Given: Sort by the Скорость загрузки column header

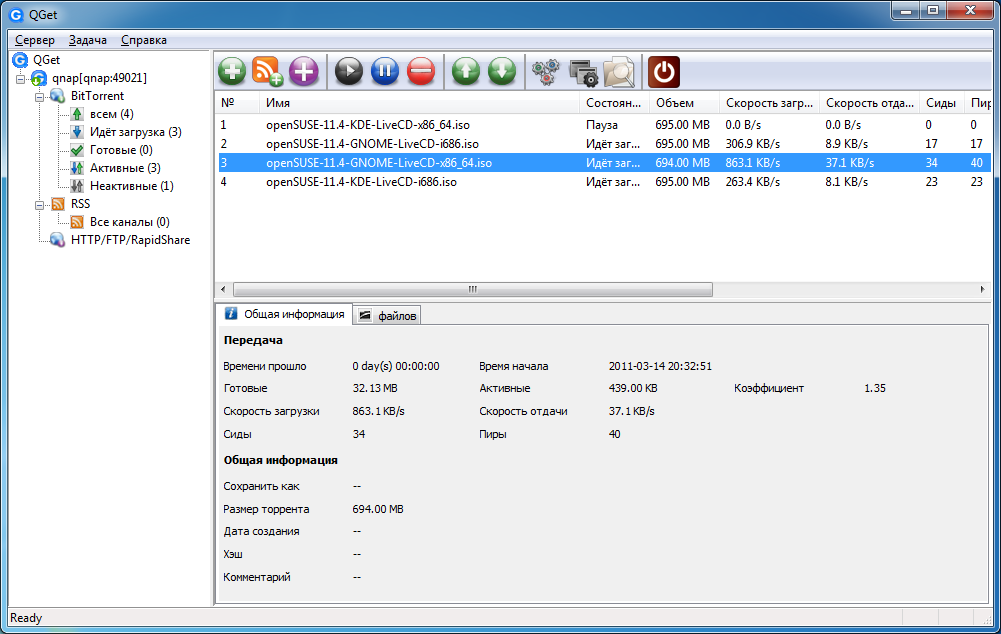Looking at the screenshot, I should (x=769, y=103).
